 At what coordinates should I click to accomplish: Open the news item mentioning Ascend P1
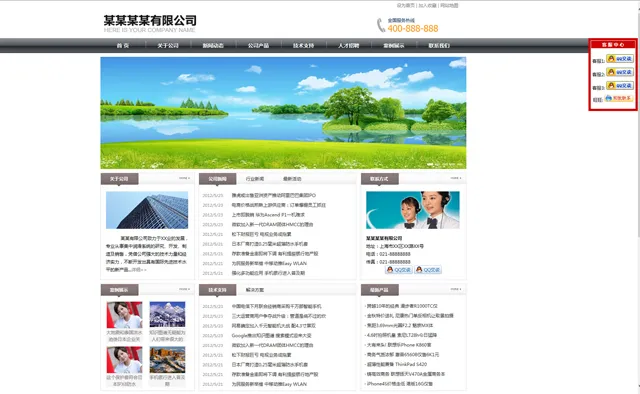coord(268,215)
